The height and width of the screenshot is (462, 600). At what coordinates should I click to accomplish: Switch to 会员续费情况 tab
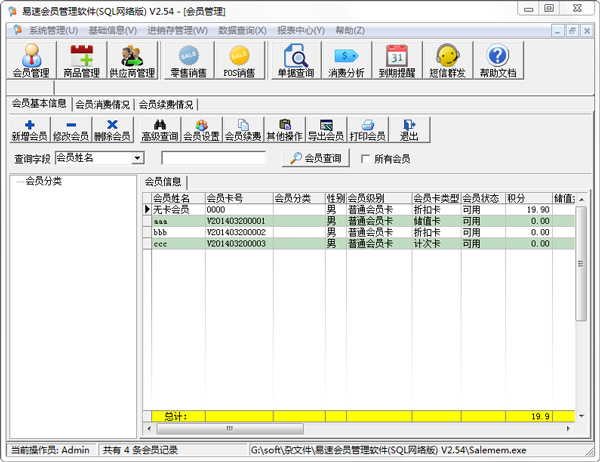coord(166,104)
